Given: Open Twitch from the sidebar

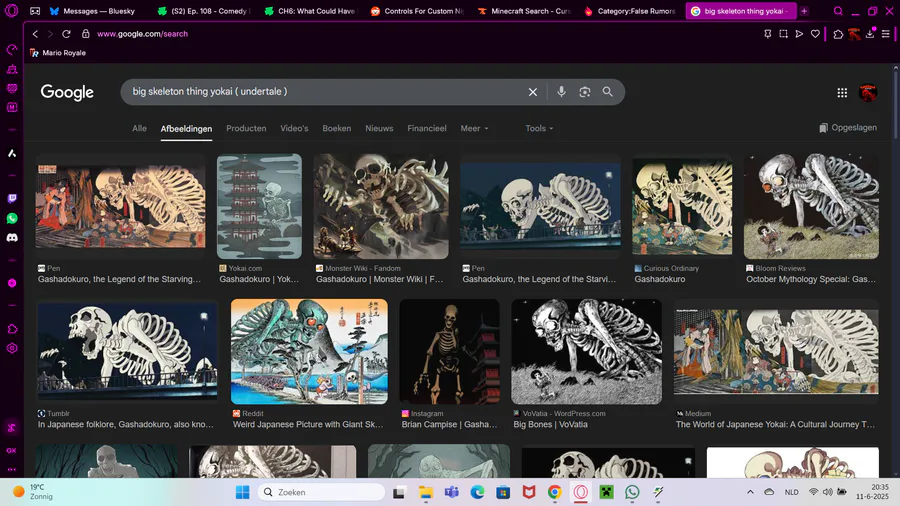Looking at the screenshot, I should (12, 198).
